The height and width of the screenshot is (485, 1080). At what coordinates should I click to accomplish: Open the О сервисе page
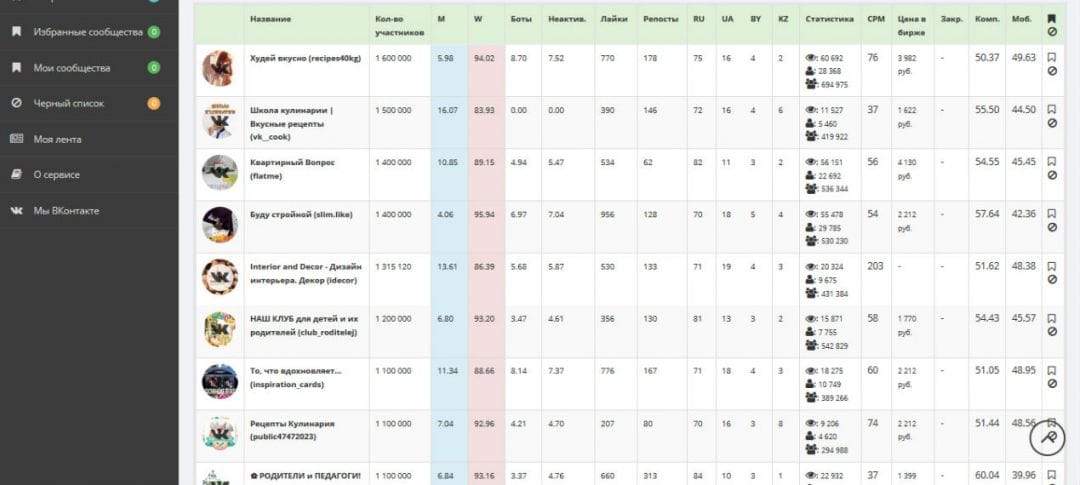click(x=89, y=175)
